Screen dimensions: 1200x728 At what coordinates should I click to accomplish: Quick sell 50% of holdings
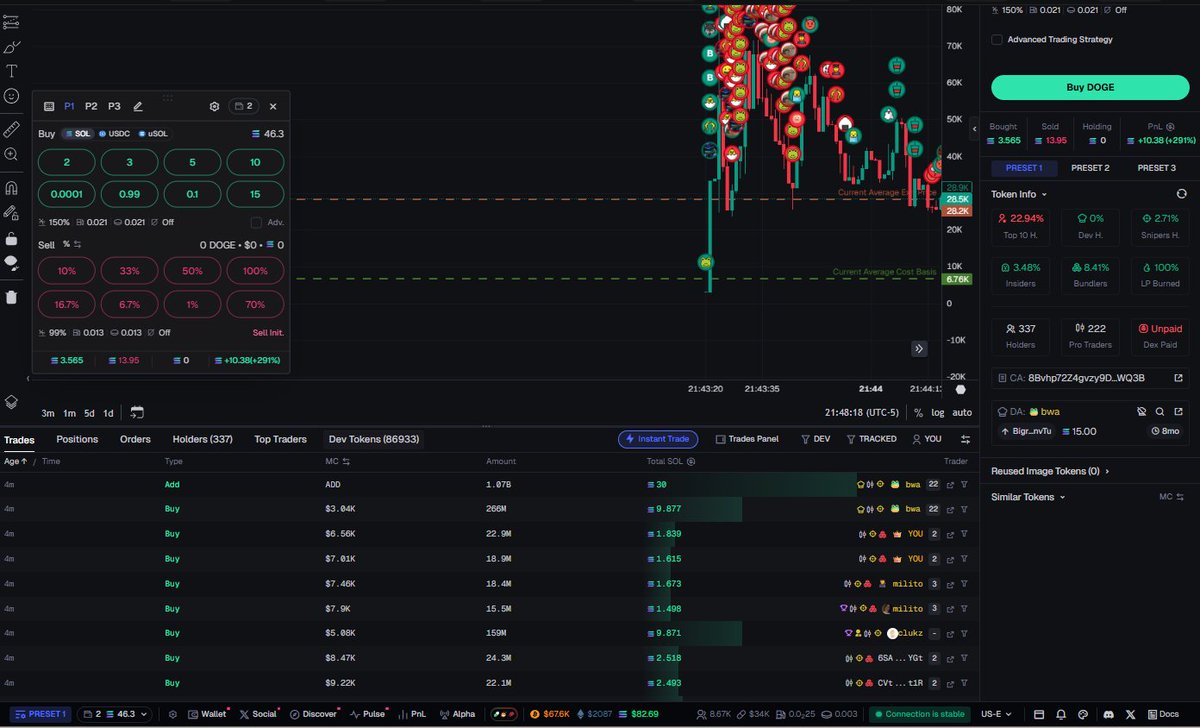[193, 271]
